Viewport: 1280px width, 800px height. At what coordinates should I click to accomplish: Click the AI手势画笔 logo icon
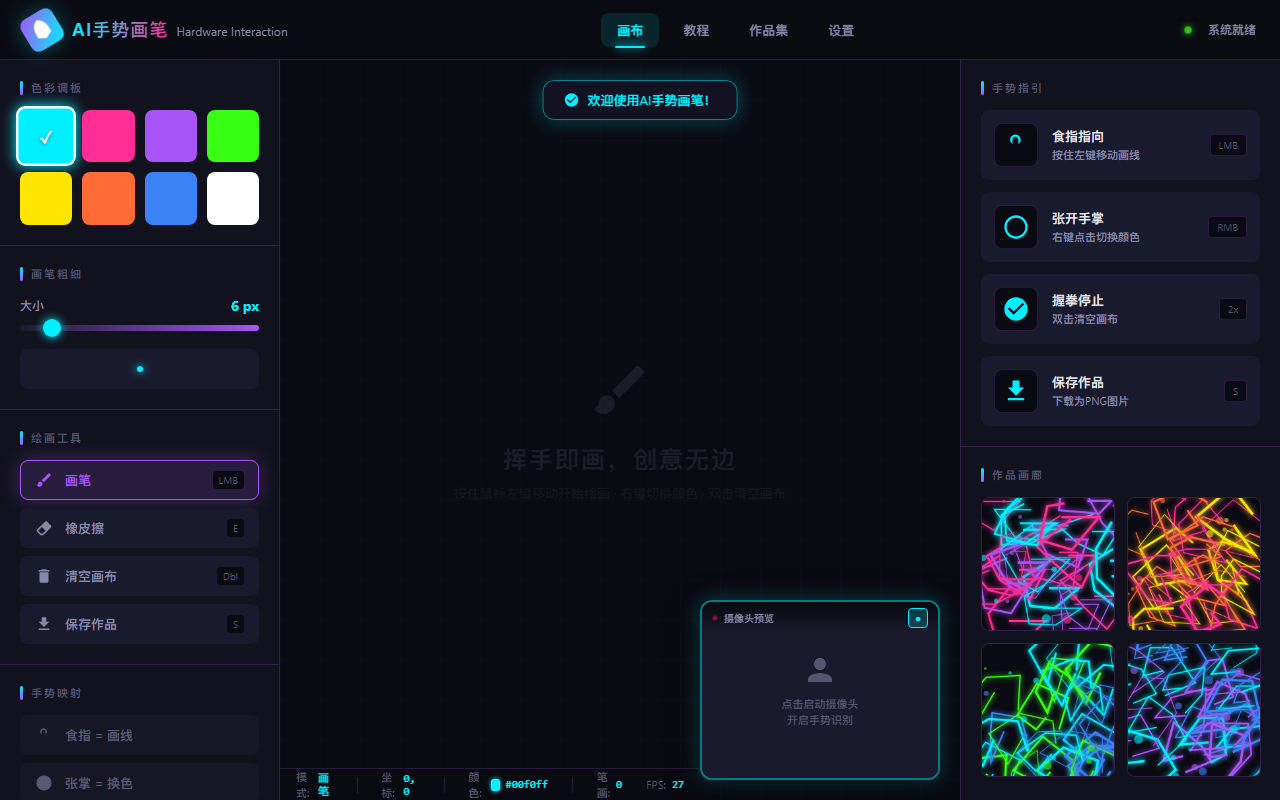coord(42,30)
